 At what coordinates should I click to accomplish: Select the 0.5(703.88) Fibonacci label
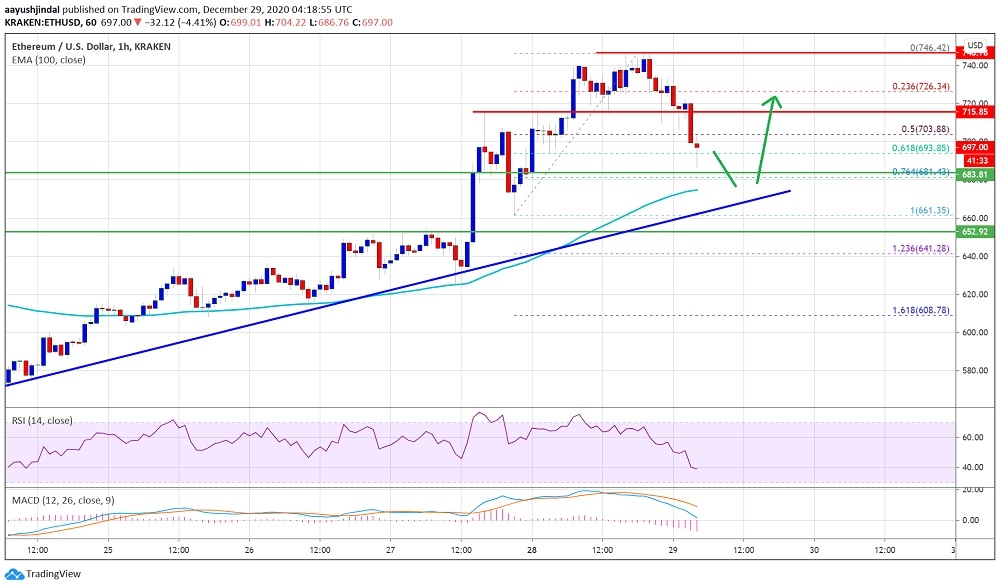point(925,129)
